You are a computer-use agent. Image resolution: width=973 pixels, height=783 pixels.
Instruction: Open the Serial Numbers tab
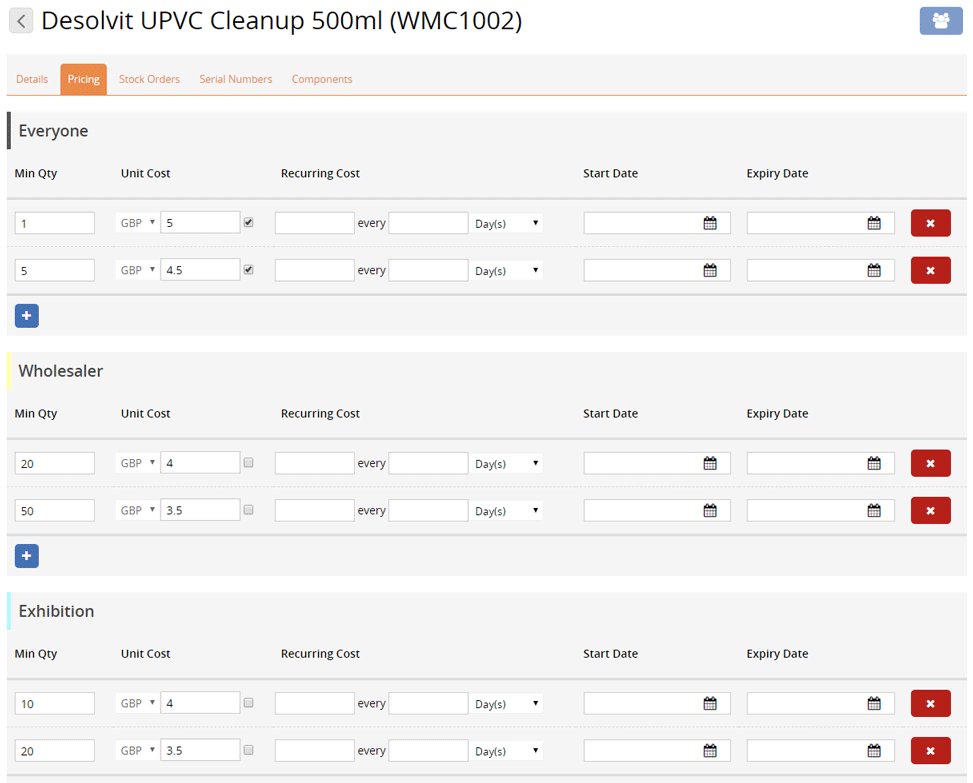[236, 79]
